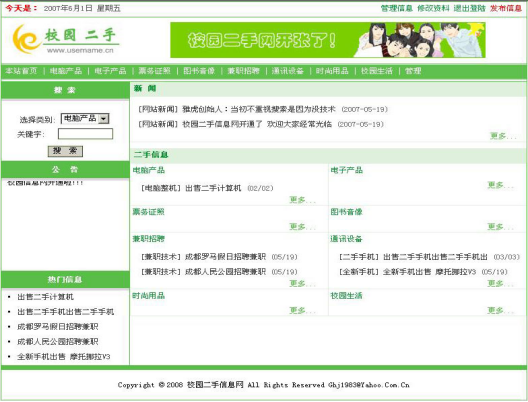The width and height of the screenshot is (528, 402).
Task: Open the 电脑产品 category heading link
Action: point(148,170)
